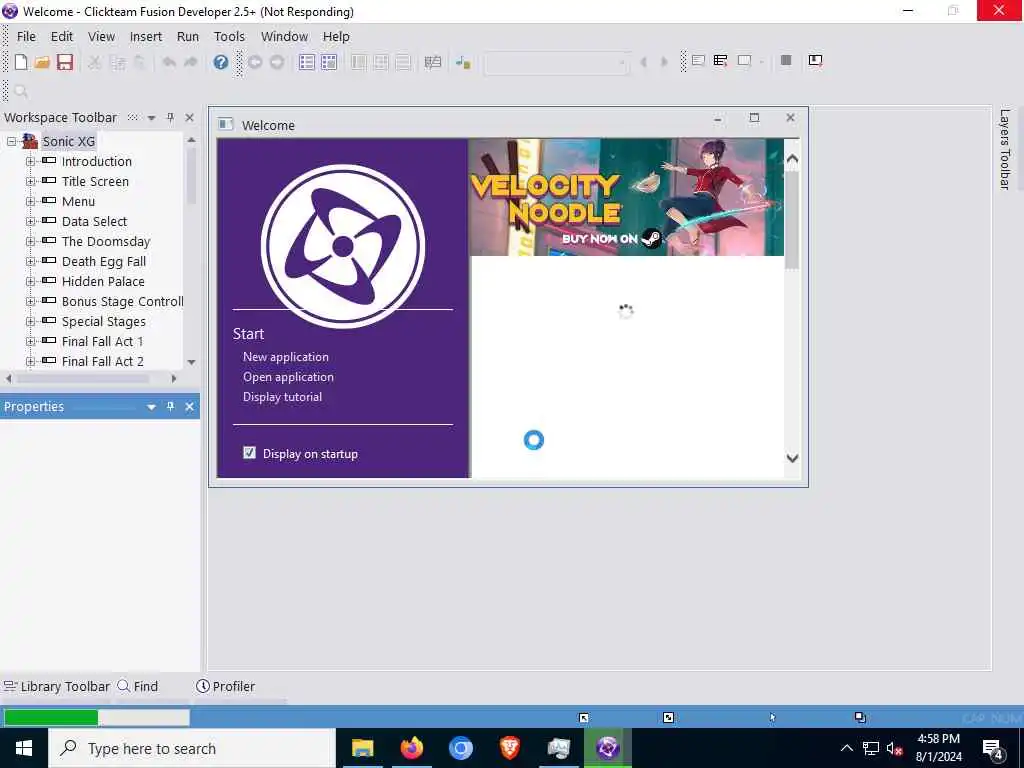This screenshot has width=1024, height=768.
Task: Click the previous frame arrow icon
Action: pyautogui.click(x=643, y=62)
